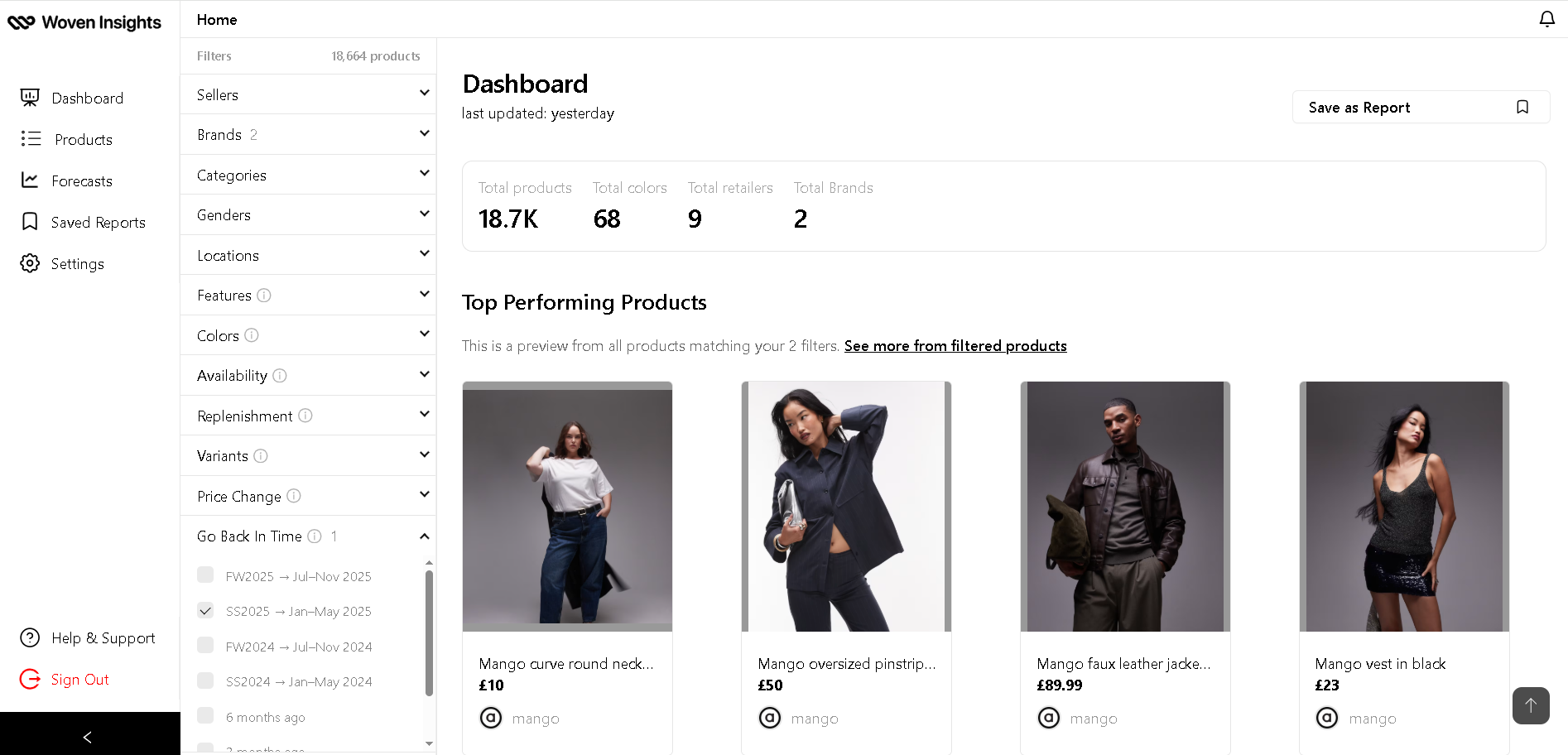Click the Products list icon in sidebar
The image size is (1568, 755).
pos(31,138)
